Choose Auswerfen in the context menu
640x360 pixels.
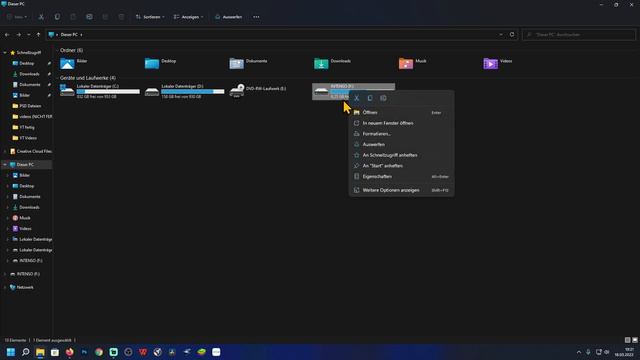402,144
